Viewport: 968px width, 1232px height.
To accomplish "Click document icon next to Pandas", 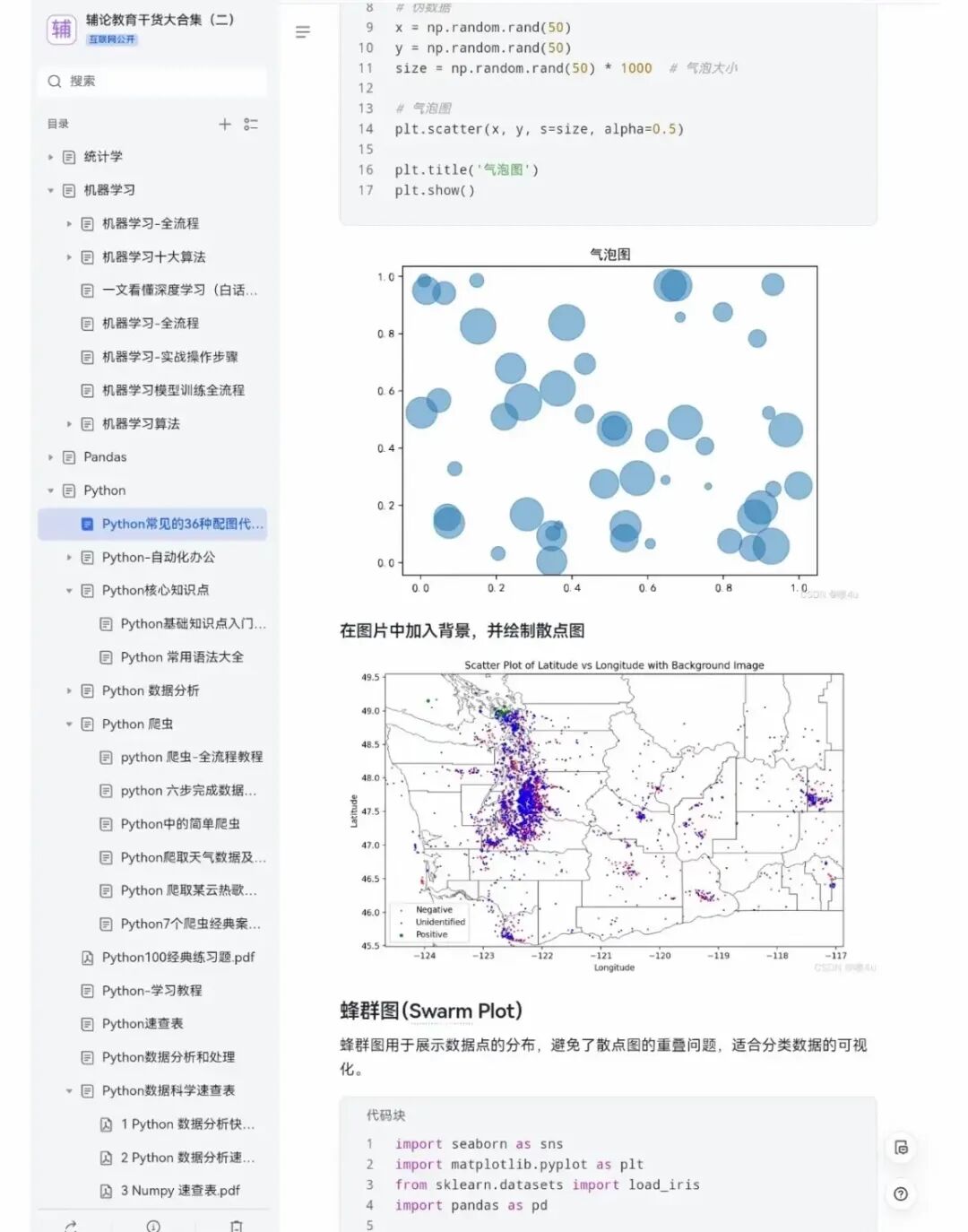I will coord(69,457).
